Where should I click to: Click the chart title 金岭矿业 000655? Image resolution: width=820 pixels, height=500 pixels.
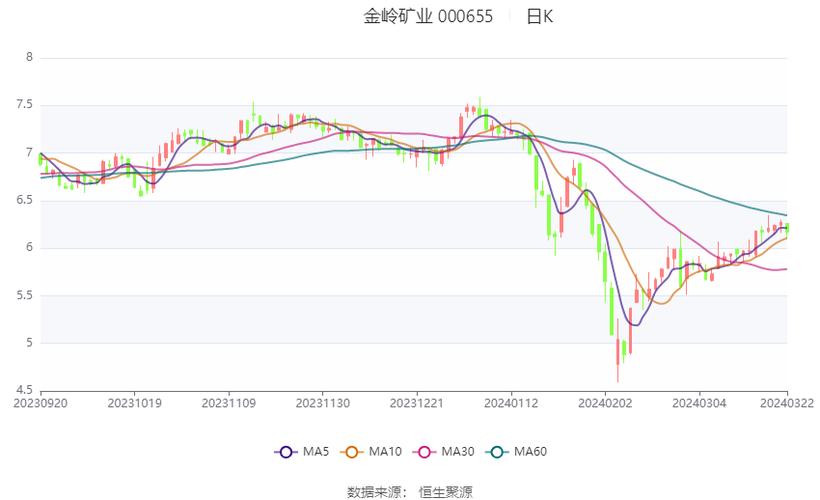(428, 17)
